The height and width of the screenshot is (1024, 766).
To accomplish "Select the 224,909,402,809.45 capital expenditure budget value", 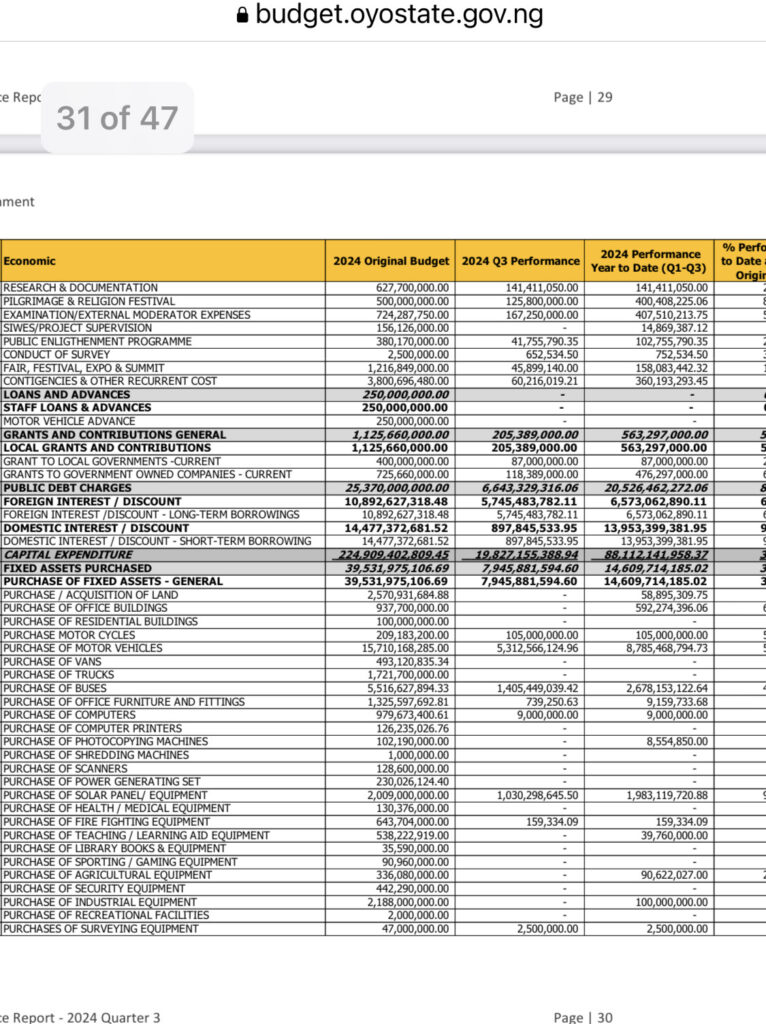I will [x=394, y=554].
